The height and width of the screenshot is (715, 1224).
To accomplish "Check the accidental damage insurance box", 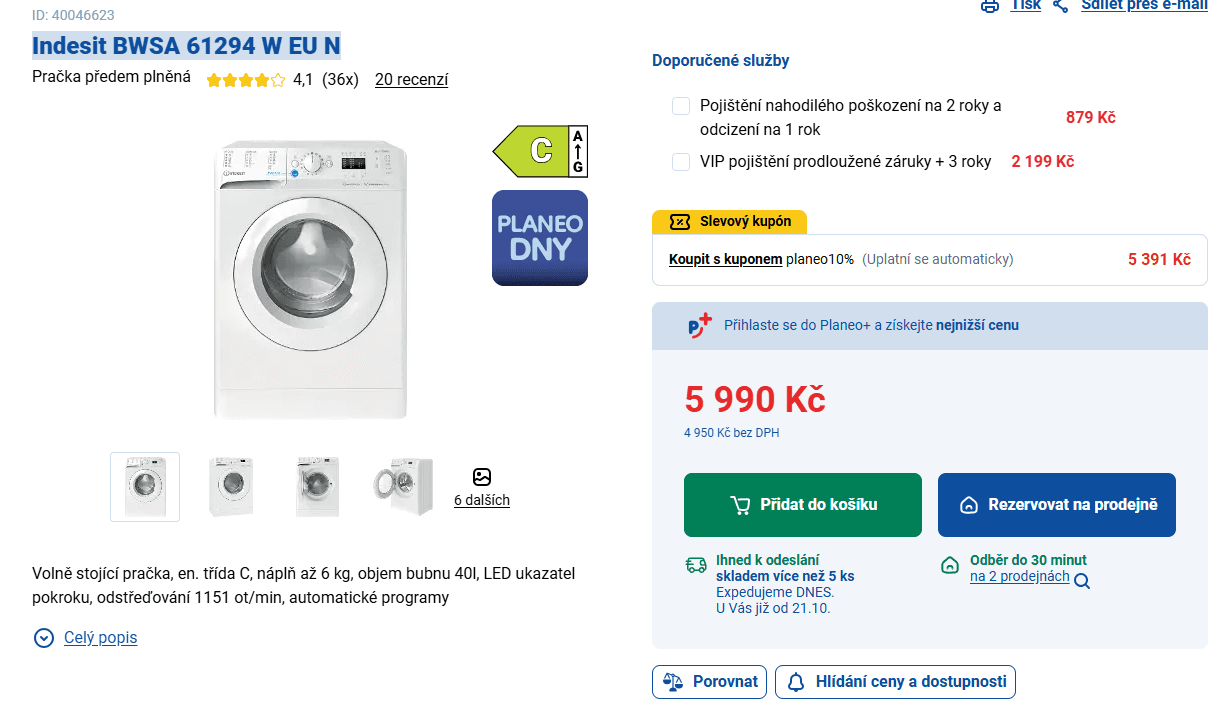I will point(681,106).
